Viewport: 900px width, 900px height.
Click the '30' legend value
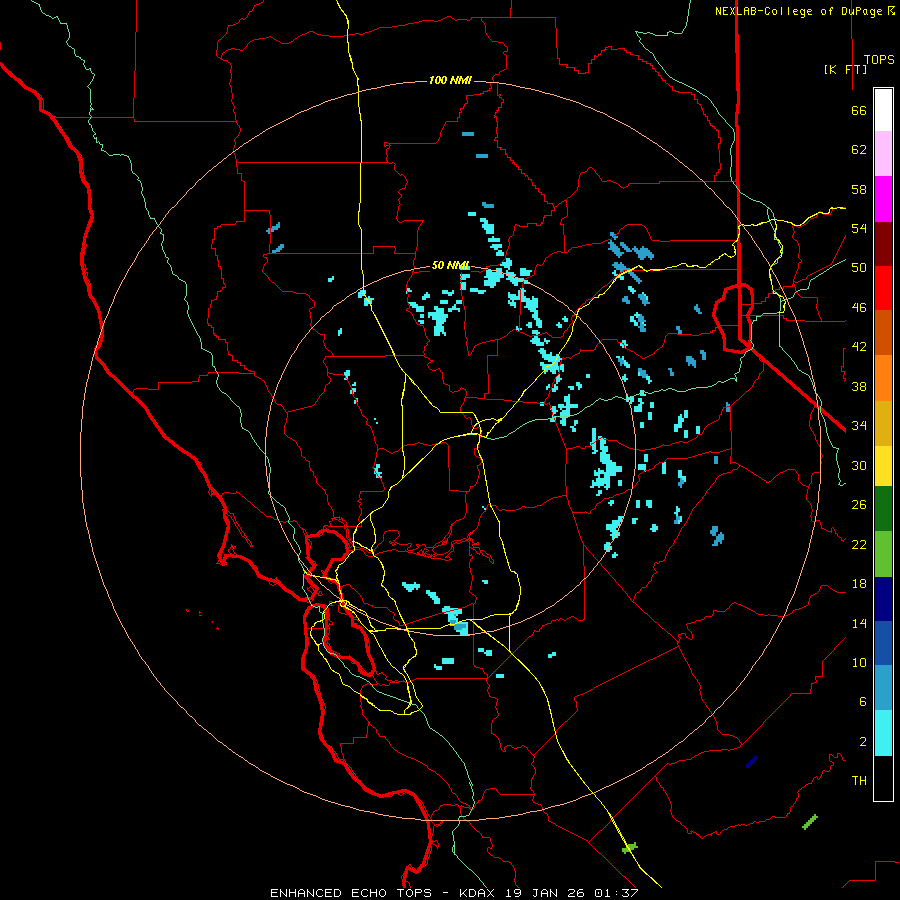[859, 465]
